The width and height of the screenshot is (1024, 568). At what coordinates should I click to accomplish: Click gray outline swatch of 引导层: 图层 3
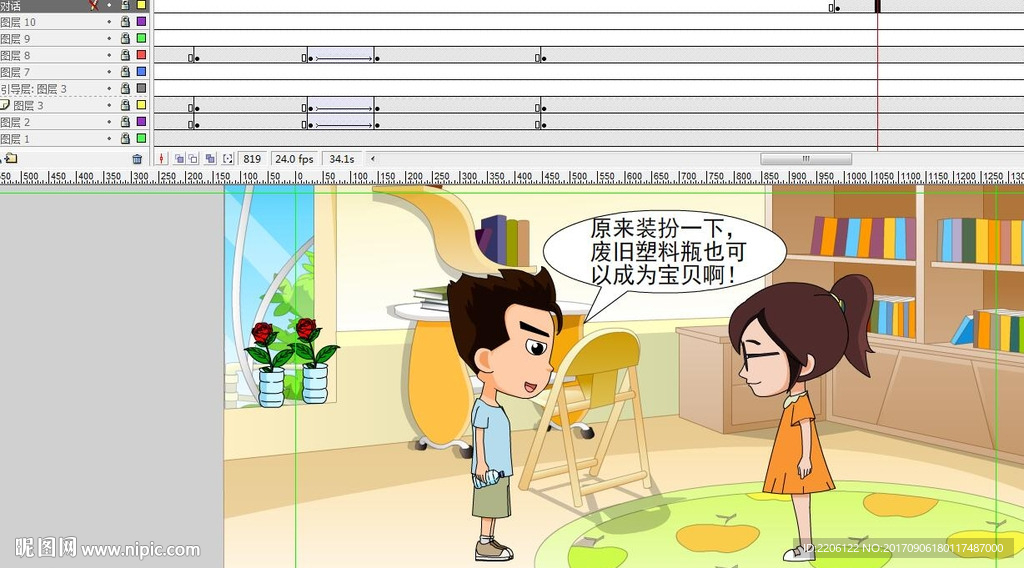tap(141, 88)
